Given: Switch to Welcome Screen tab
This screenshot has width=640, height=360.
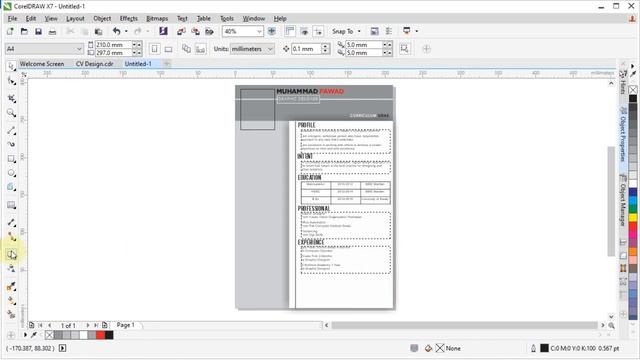Looking at the screenshot, I should pos(42,64).
